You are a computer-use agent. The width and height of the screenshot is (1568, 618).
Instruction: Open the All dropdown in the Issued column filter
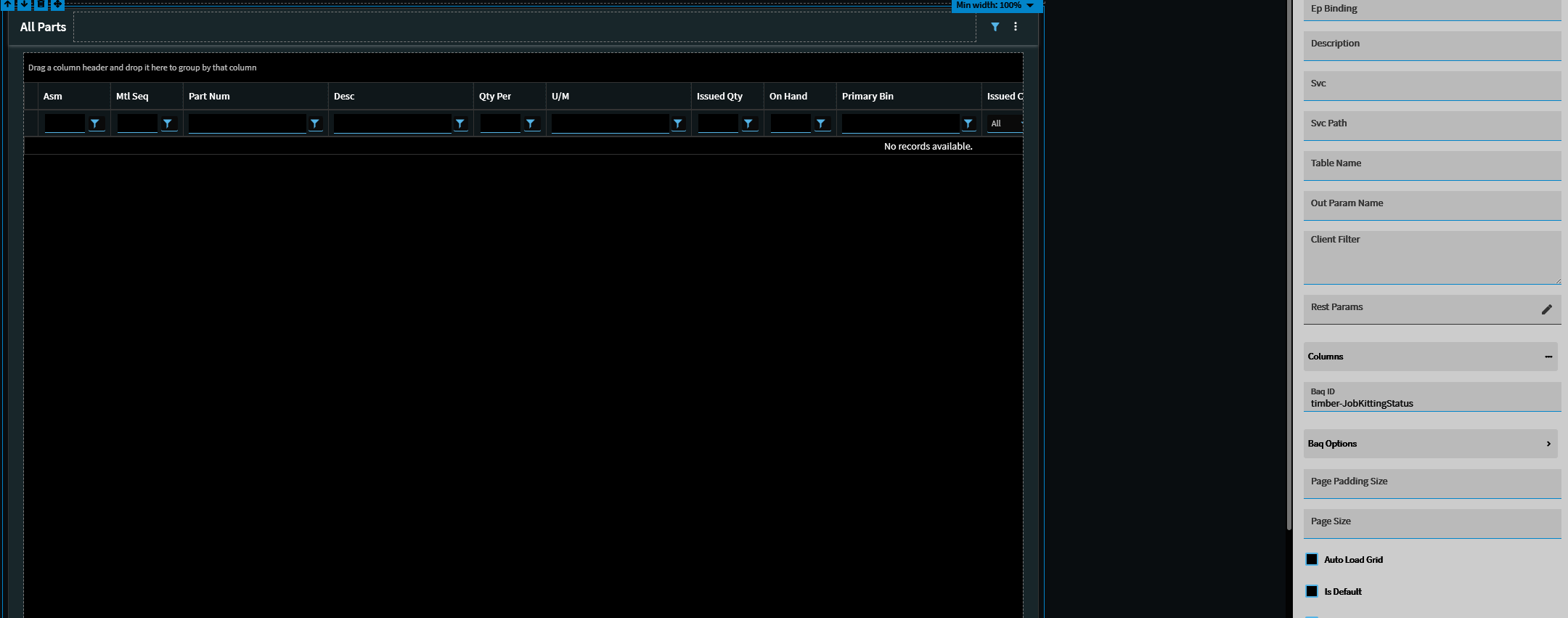[x=1005, y=123]
